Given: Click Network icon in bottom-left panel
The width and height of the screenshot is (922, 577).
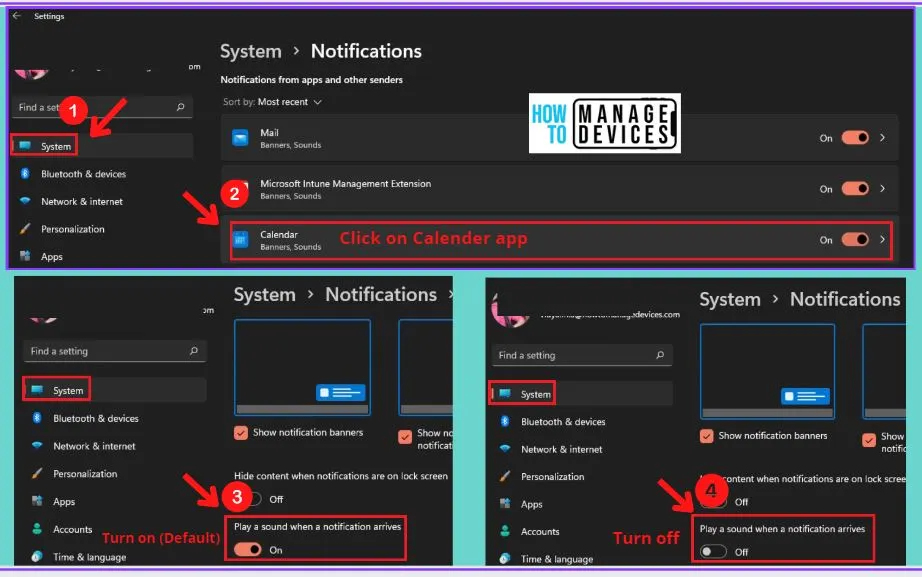Looking at the screenshot, I should point(37,445).
